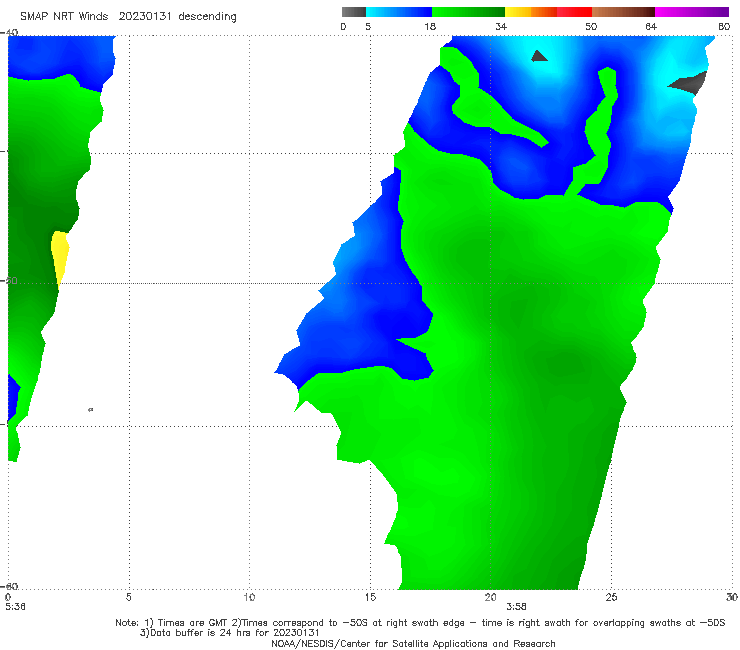Viewport: 740px width, 650px height.
Task: Click the tiny island marker in the white gap
Action: 91,409
